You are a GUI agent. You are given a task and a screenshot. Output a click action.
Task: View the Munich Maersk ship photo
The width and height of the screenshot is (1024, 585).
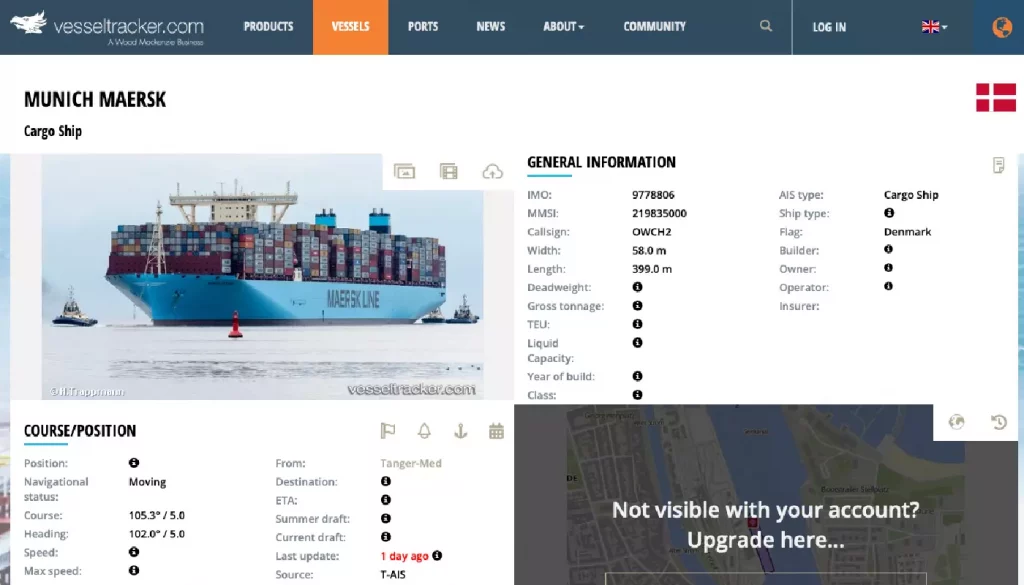[263, 277]
